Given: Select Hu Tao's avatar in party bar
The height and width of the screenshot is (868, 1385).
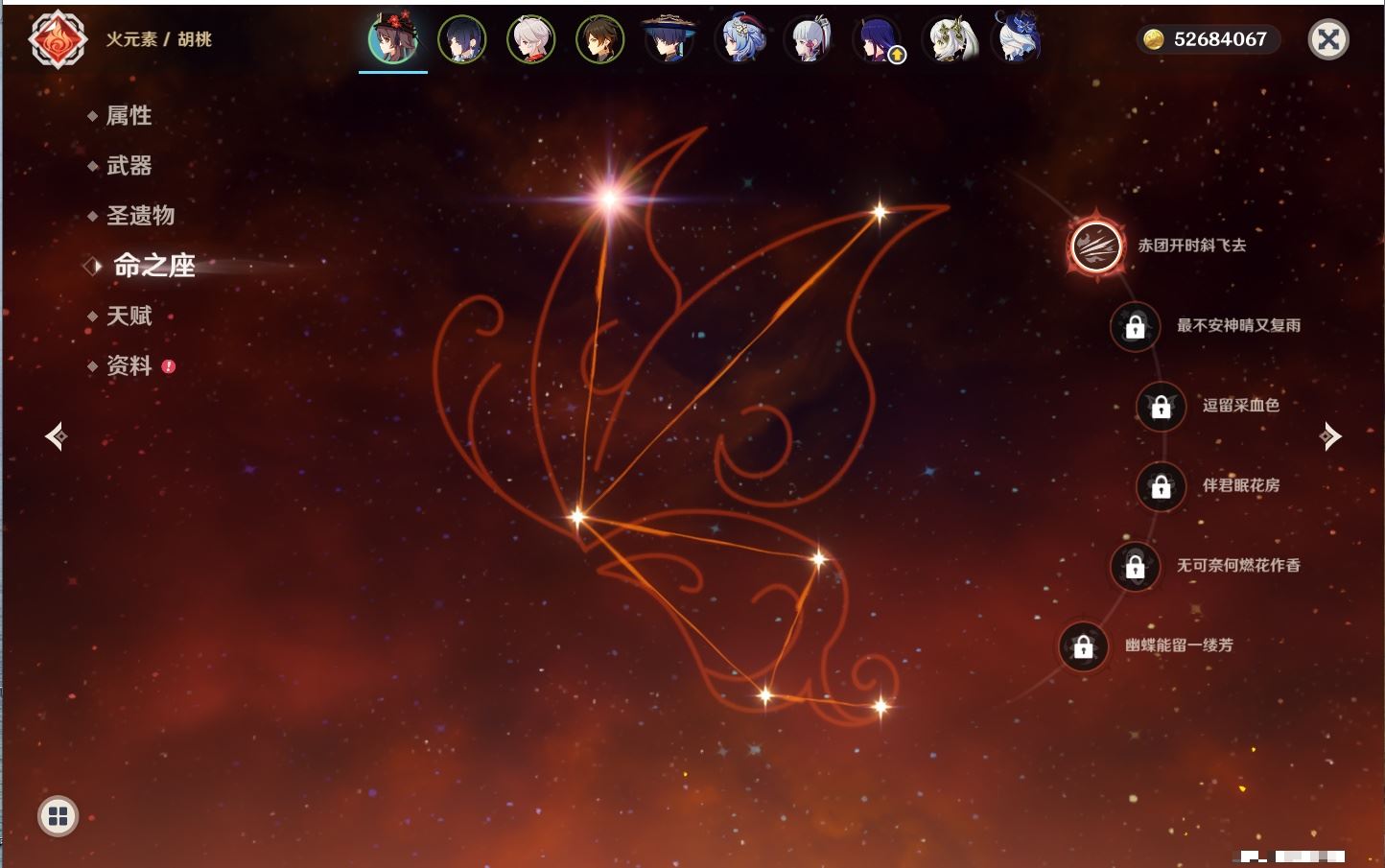Looking at the screenshot, I should click(392, 39).
